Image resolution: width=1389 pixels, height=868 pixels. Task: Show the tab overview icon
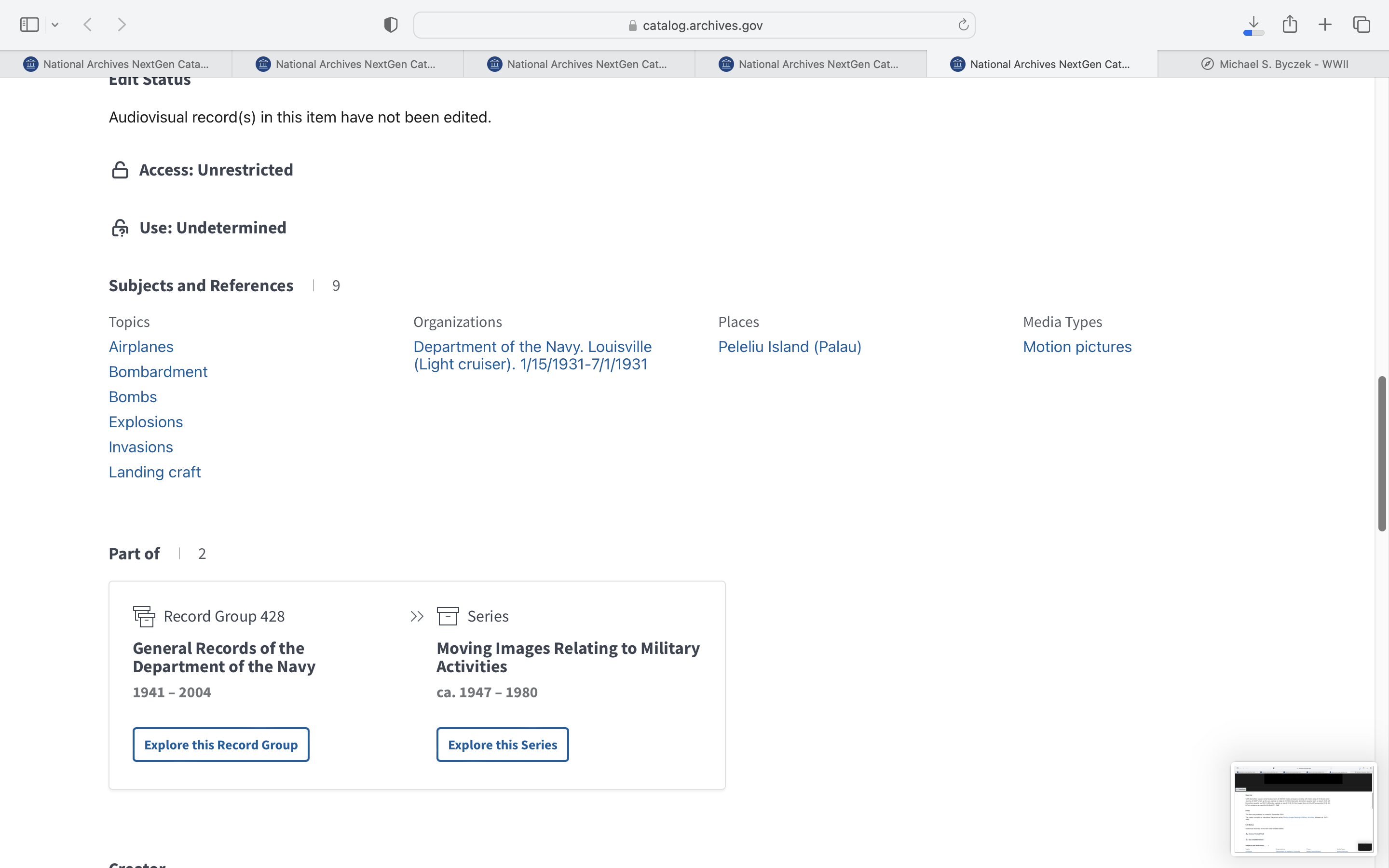[1362, 25]
